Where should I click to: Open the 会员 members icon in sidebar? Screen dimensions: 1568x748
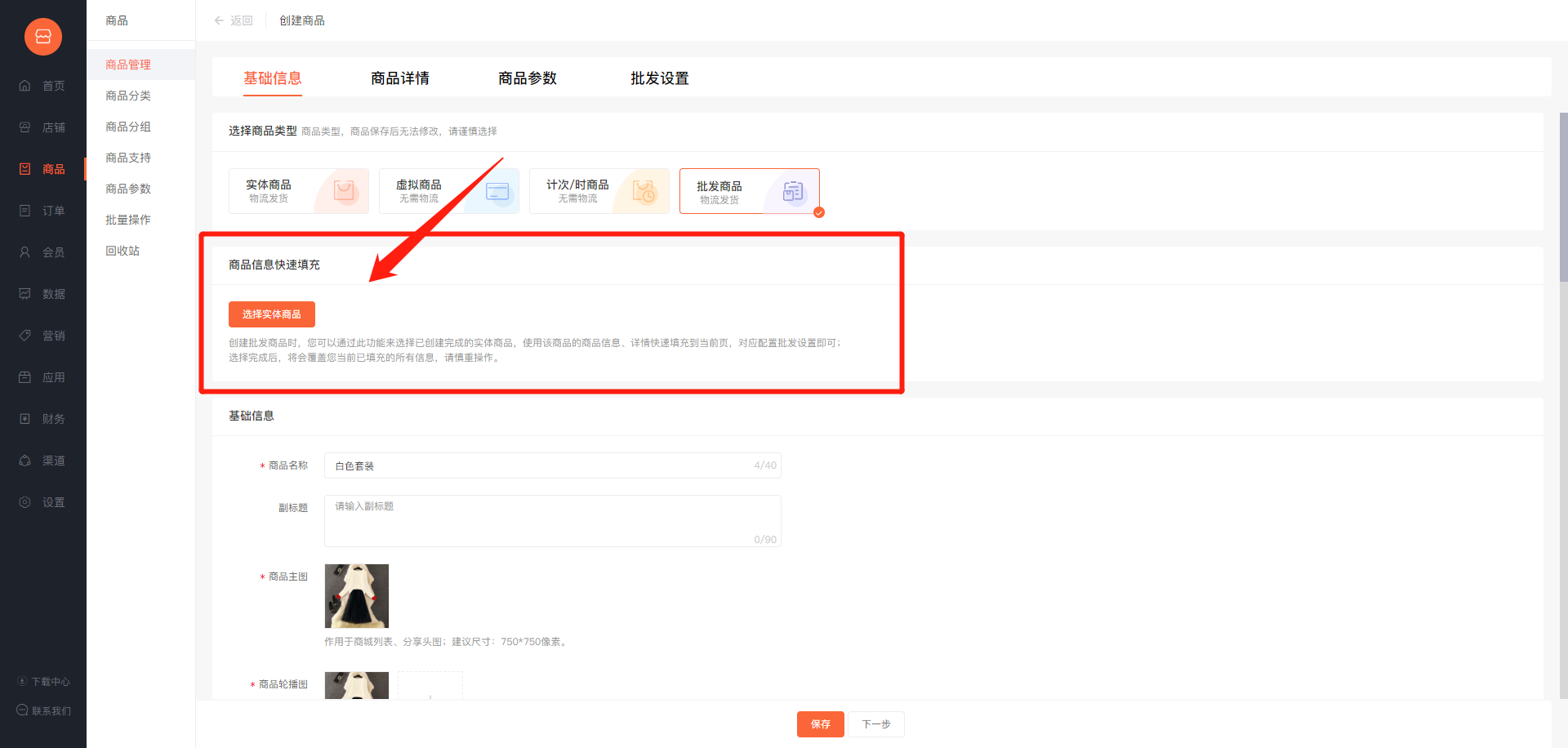tap(25, 252)
